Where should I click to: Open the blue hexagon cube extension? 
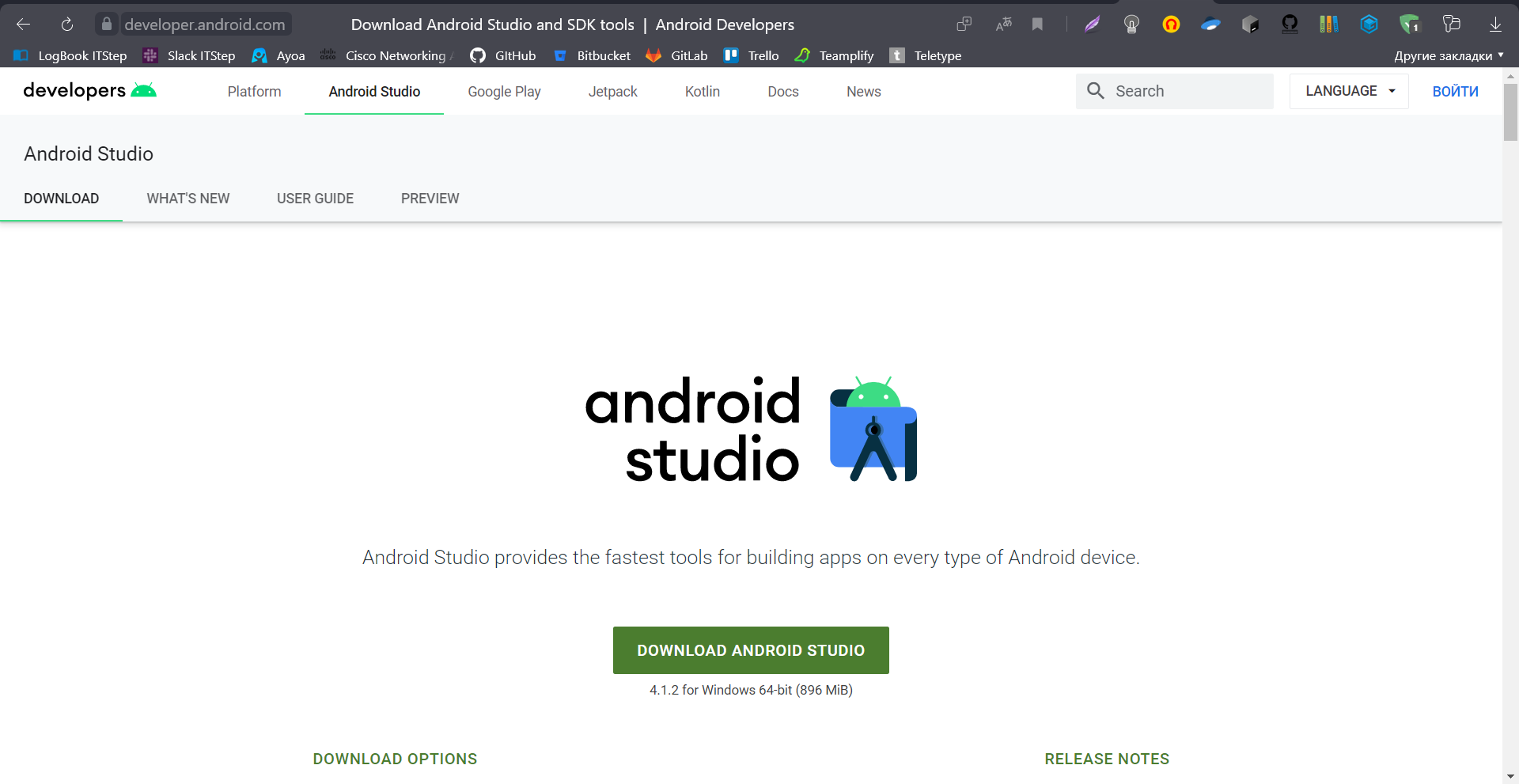click(1369, 25)
